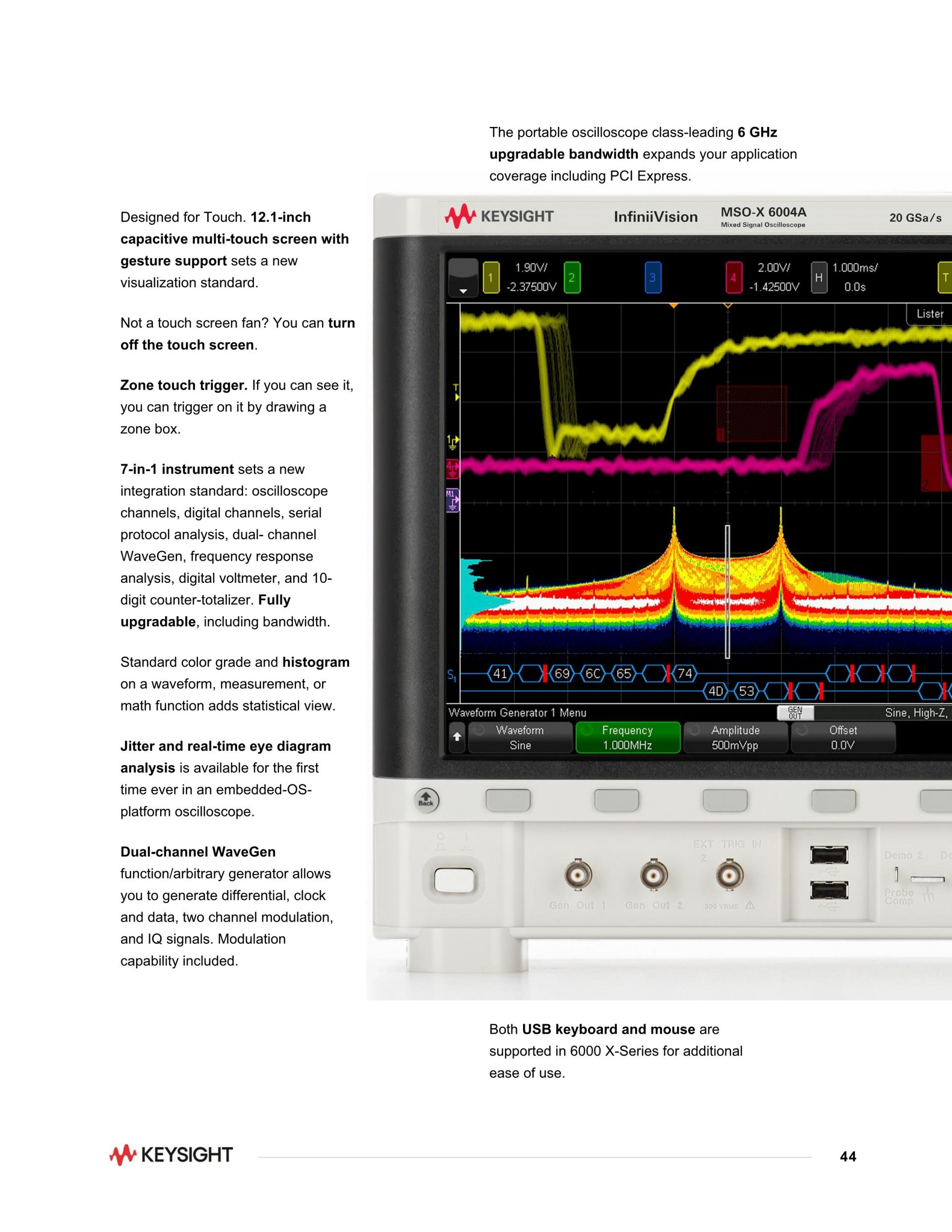952x1232 pixels.
Task: Open the Lister tab
Action: (930, 314)
